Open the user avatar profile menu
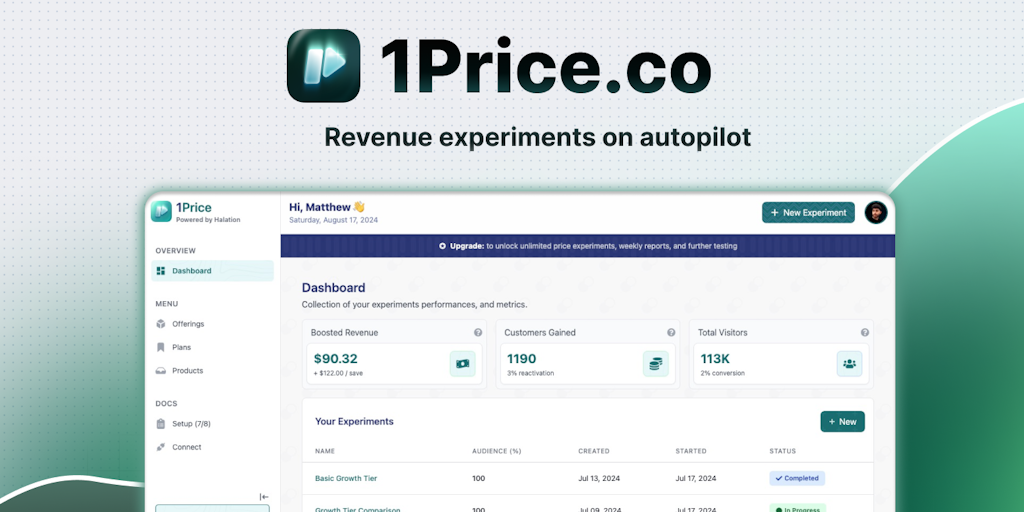1024x512 pixels. [x=876, y=212]
